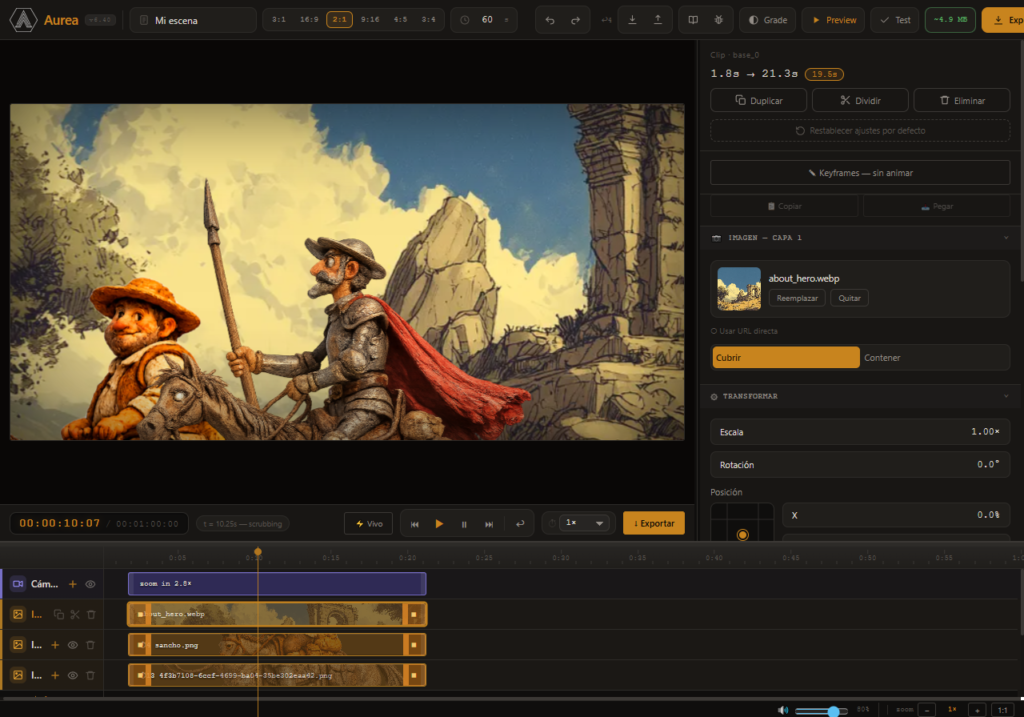The height and width of the screenshot is (717, 1024).
Task: Open the Keyframes sin animar toggle
Action: 860,173
